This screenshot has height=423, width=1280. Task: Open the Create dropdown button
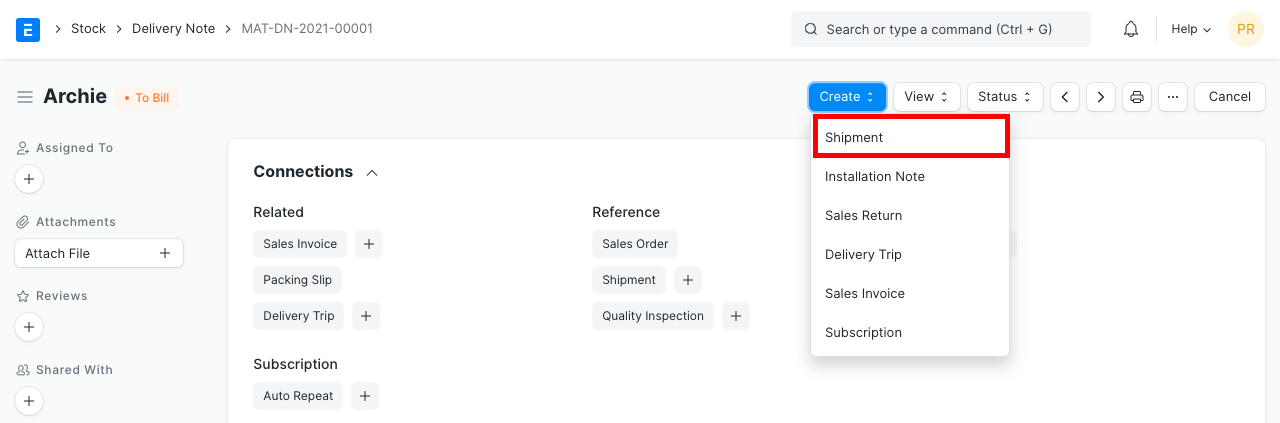tap(847, 97)
